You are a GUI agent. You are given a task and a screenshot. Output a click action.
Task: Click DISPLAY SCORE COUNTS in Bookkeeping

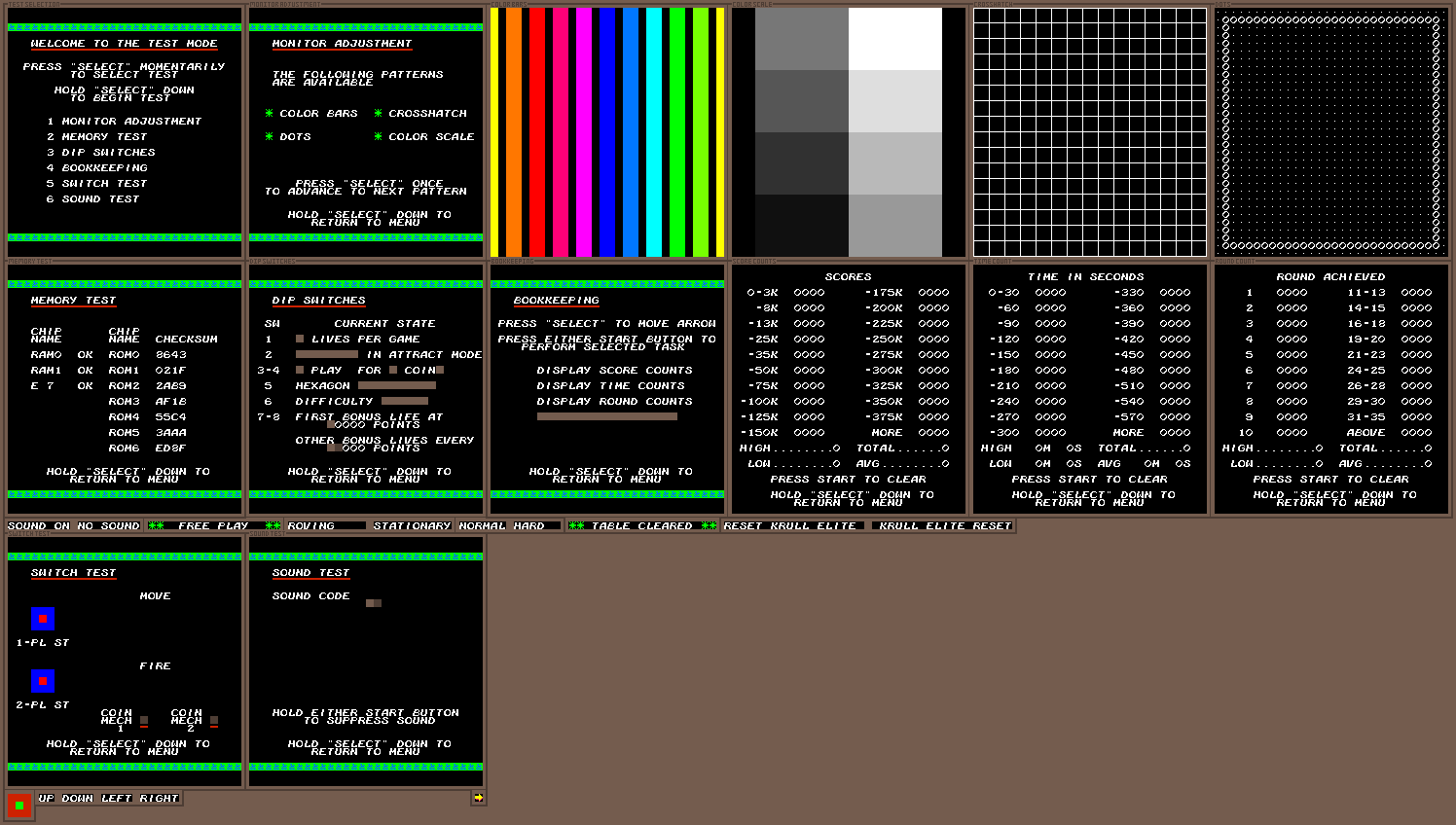click(614, 371)
